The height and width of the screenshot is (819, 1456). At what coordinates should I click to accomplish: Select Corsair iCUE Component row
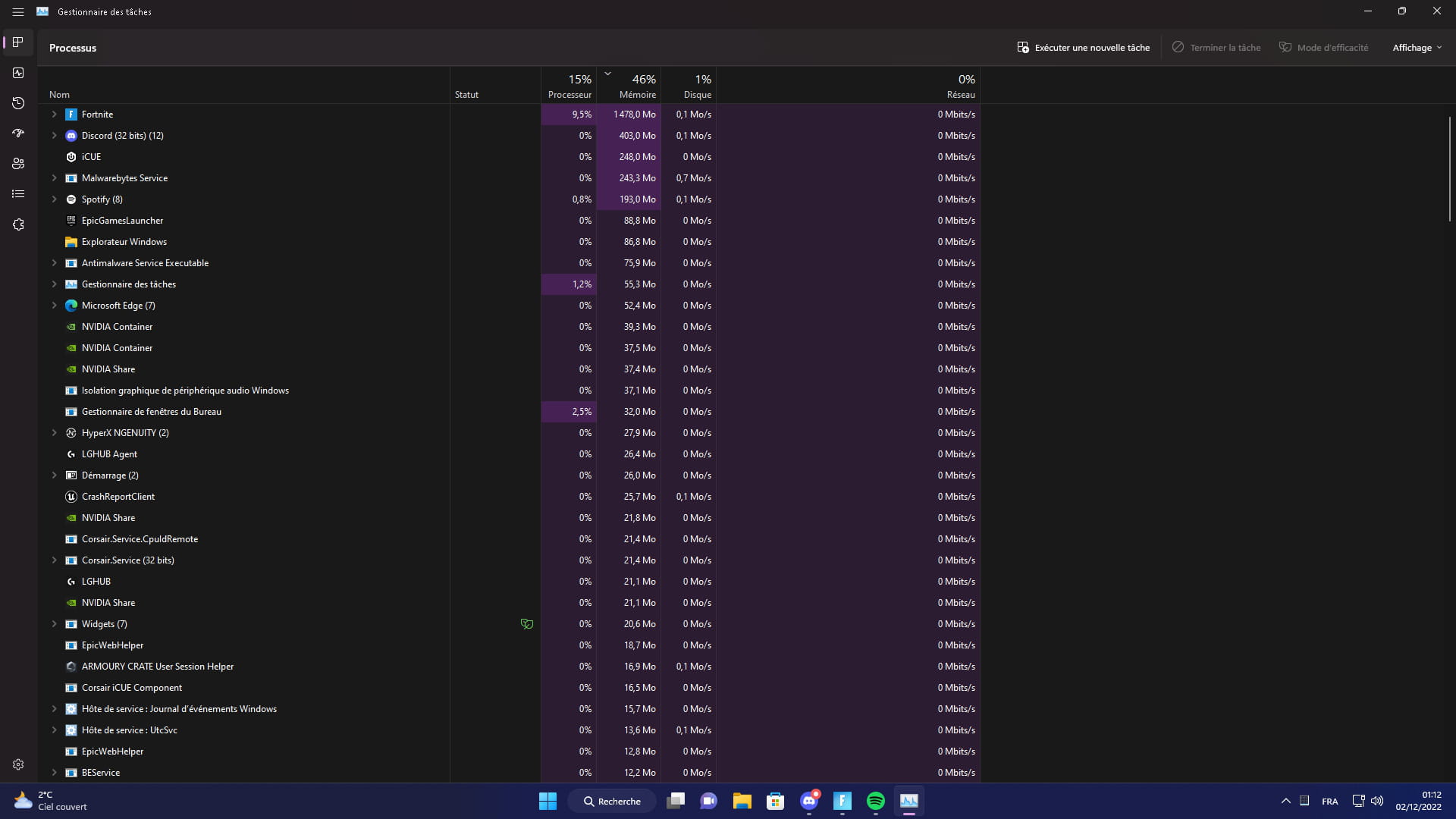tap(509, 688)
